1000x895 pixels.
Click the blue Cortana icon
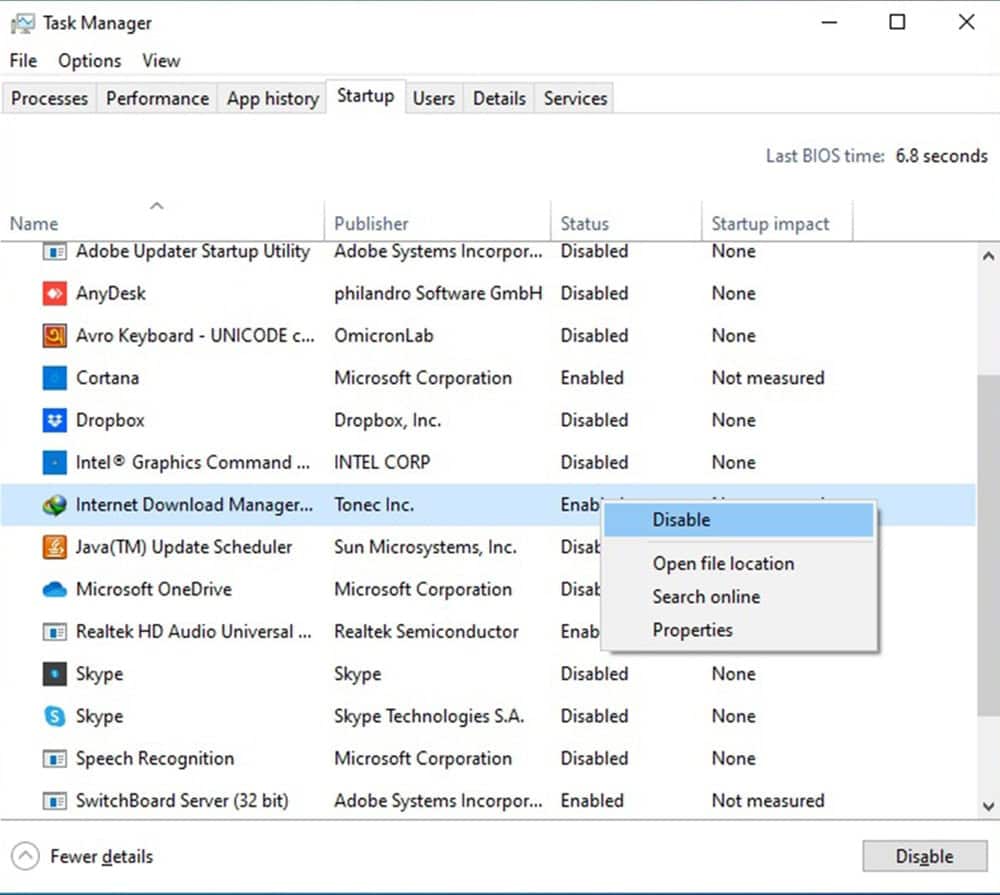click(54, 378)
